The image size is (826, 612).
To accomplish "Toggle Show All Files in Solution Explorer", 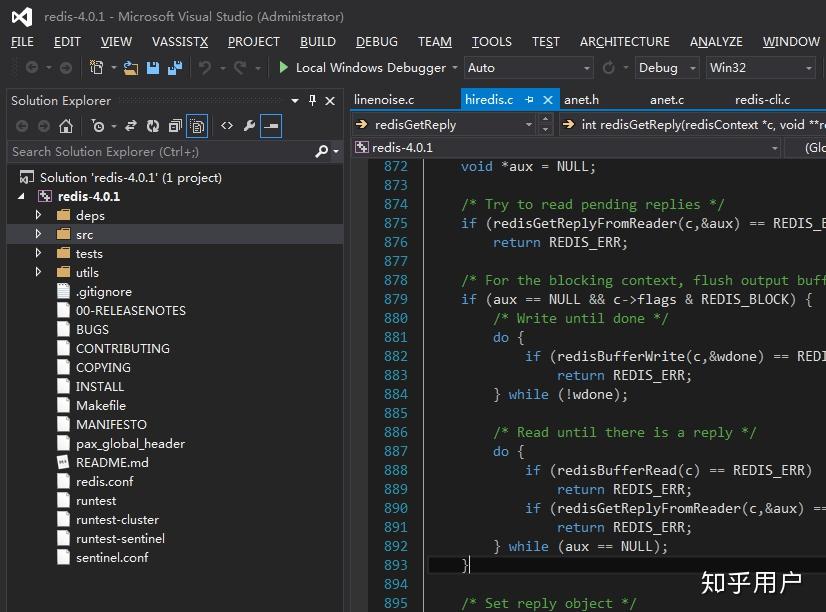I will click(x=198, y=126).
